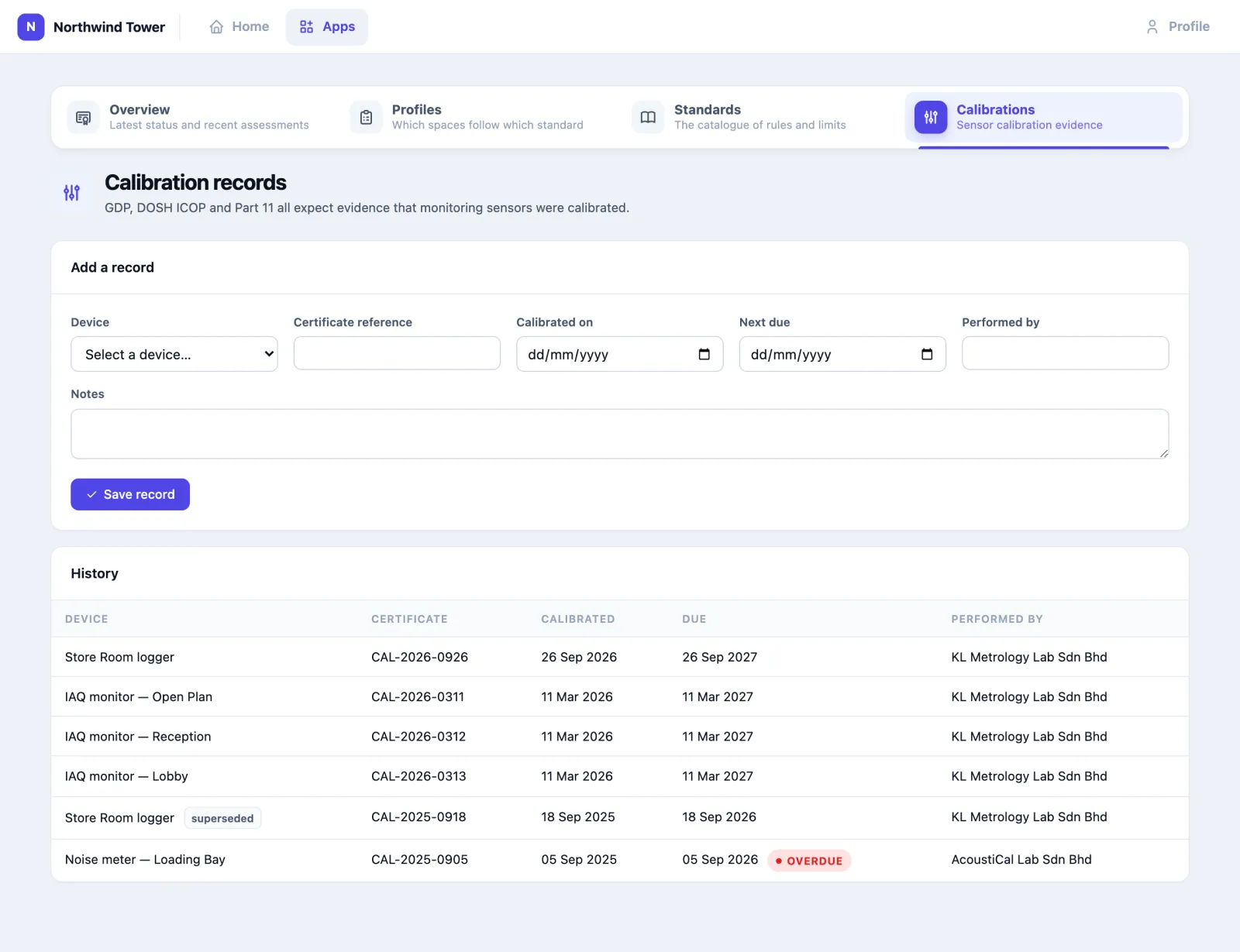Open Apps in top navigation
Viewport: 1240px width, 952px height.
click(x=327, y=26)
